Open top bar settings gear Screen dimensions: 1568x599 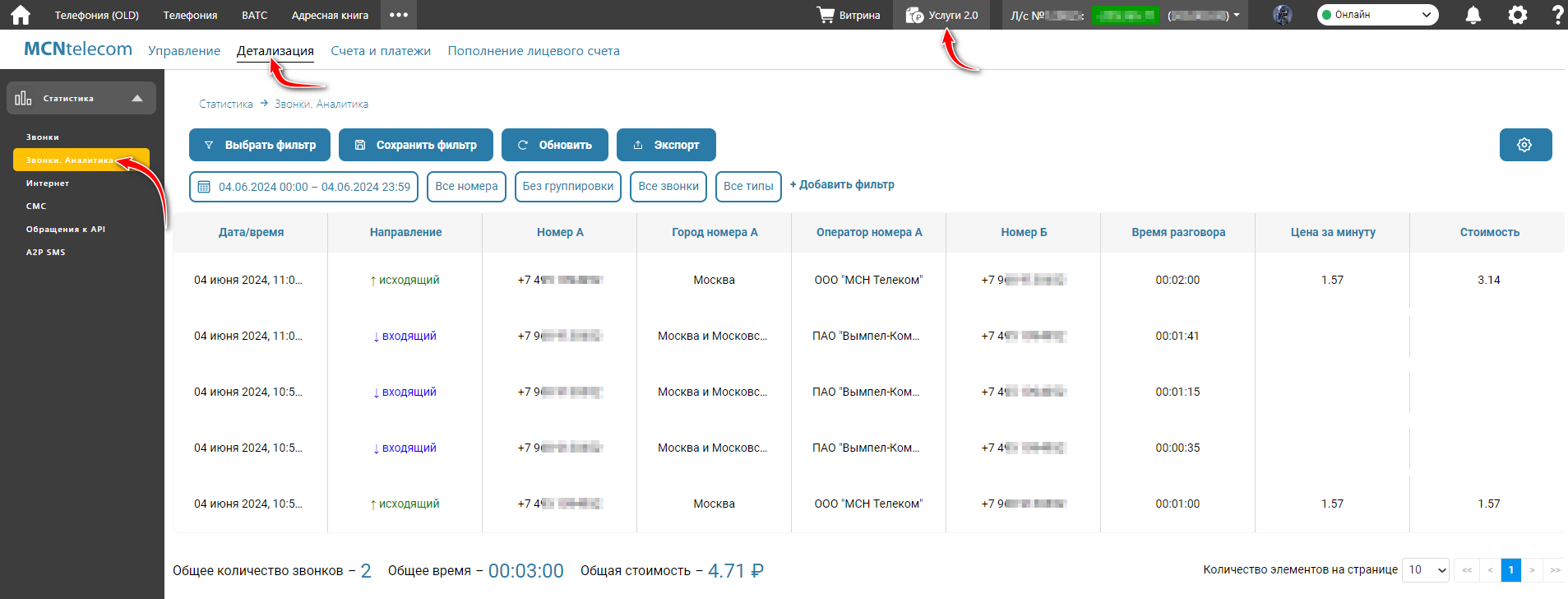click(1518, 15)
